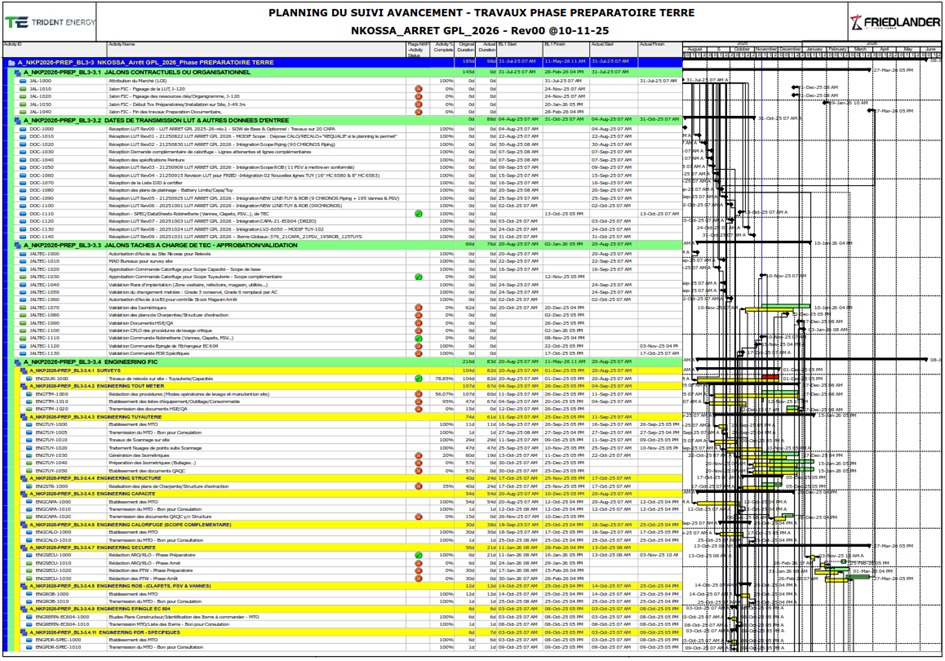945x661 pixels.
Task: Click the subtitle 'NKOSSA_ARRET GPL_2026 - Rev00 @10-11-25'
Action: click(481, 30)
